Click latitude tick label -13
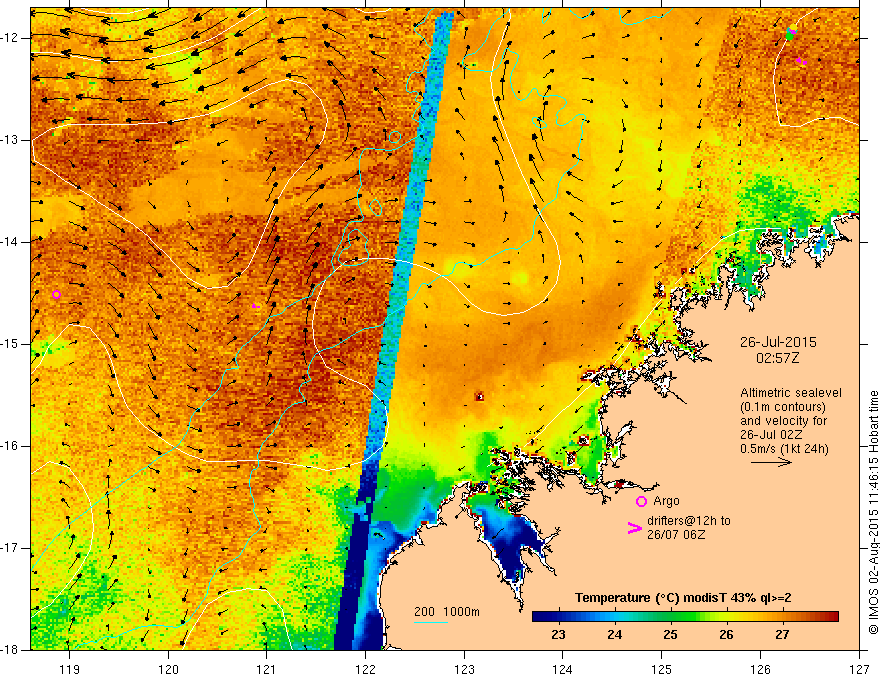 (x=10, y=140)
